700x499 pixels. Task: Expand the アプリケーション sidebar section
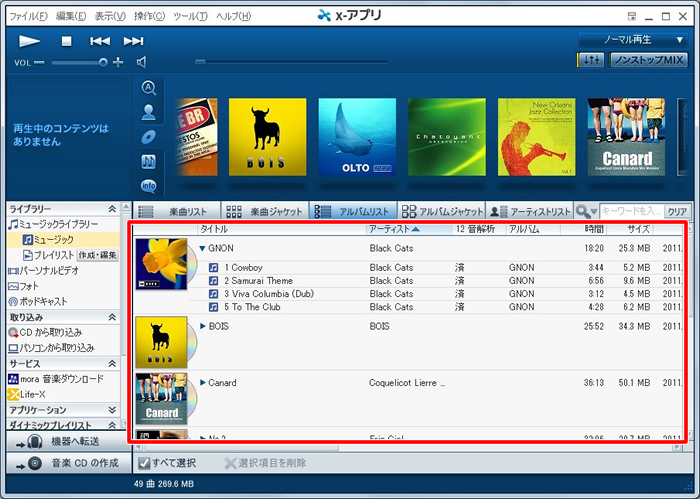pos(112,410)
